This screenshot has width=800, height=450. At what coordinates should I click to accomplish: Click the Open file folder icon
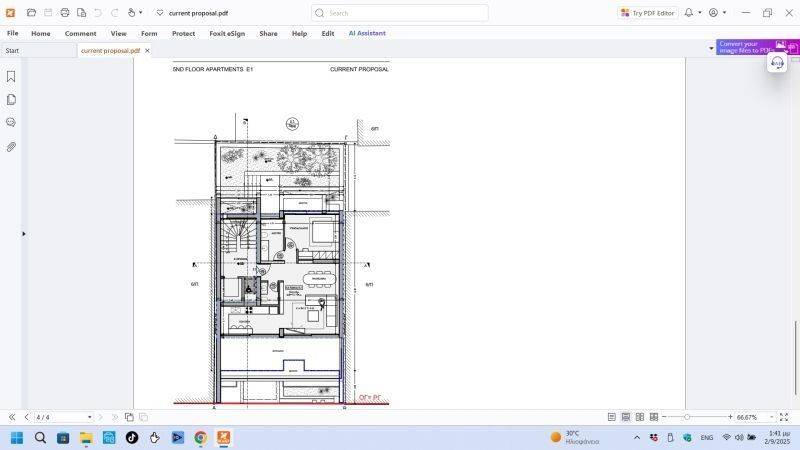pyautogui.click(x=32, y=13)
